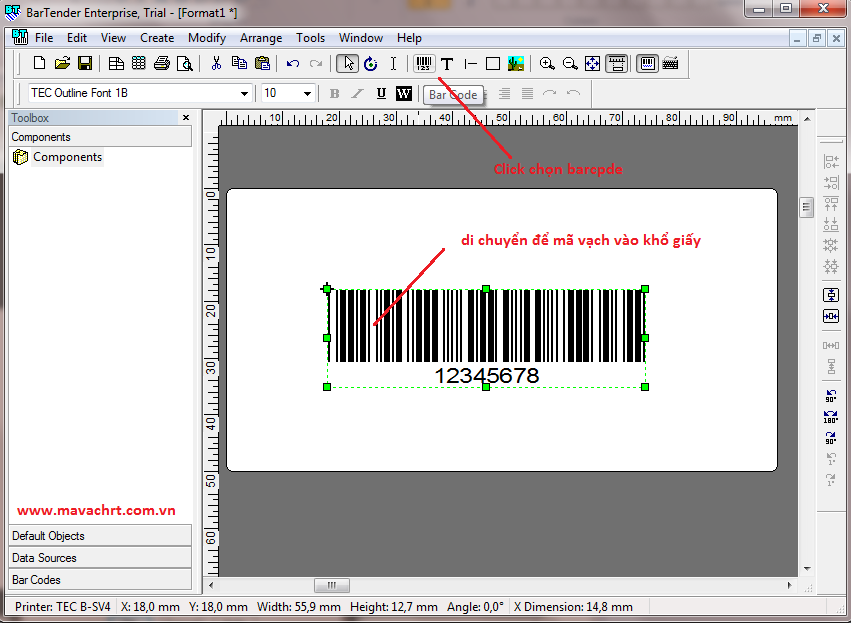This screenshot has width=851, height=623.
Task: Toggle the toolbox panel button
Action: [647, 63]
